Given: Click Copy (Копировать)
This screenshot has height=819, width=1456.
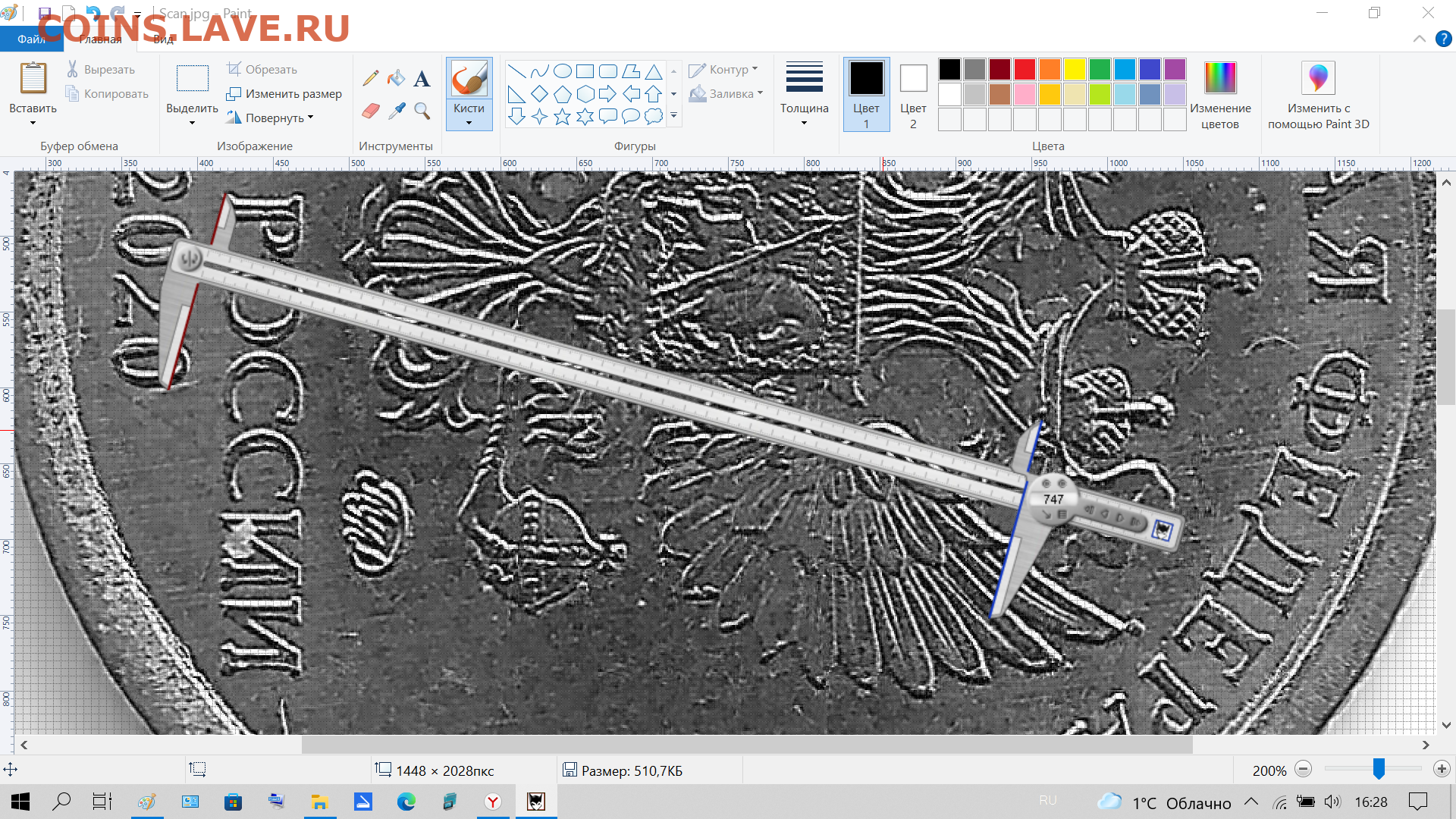Looking at the screenshot, I should coord(107,93).
